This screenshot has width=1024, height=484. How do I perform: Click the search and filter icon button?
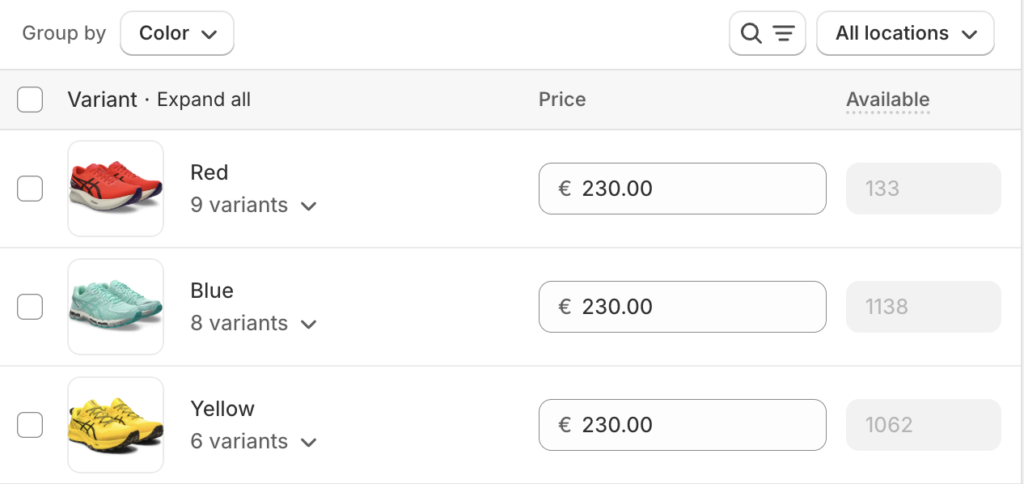pyautogui.click(x=767, y=34)
